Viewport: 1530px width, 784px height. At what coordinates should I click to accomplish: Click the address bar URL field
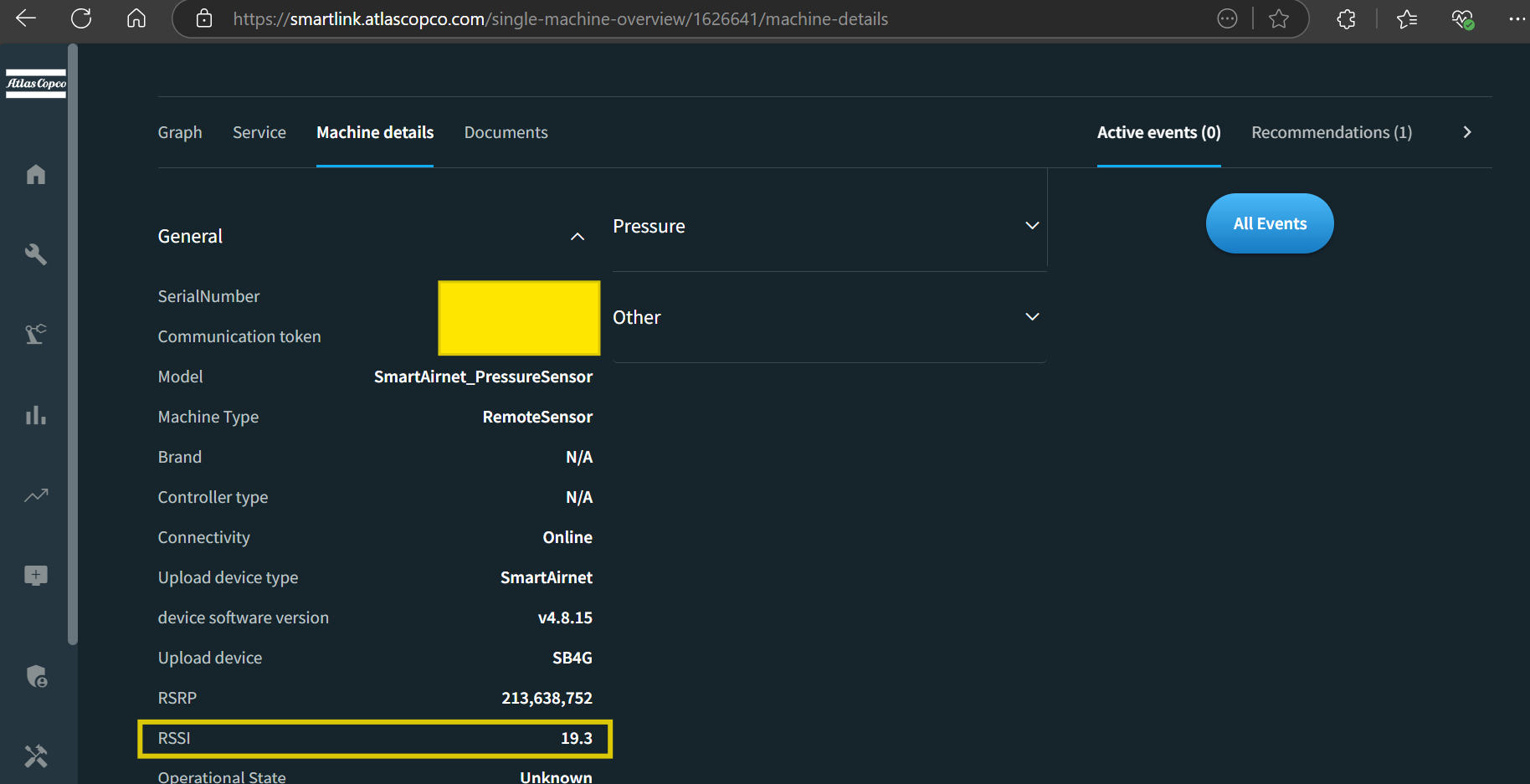(x=560, y=19)
